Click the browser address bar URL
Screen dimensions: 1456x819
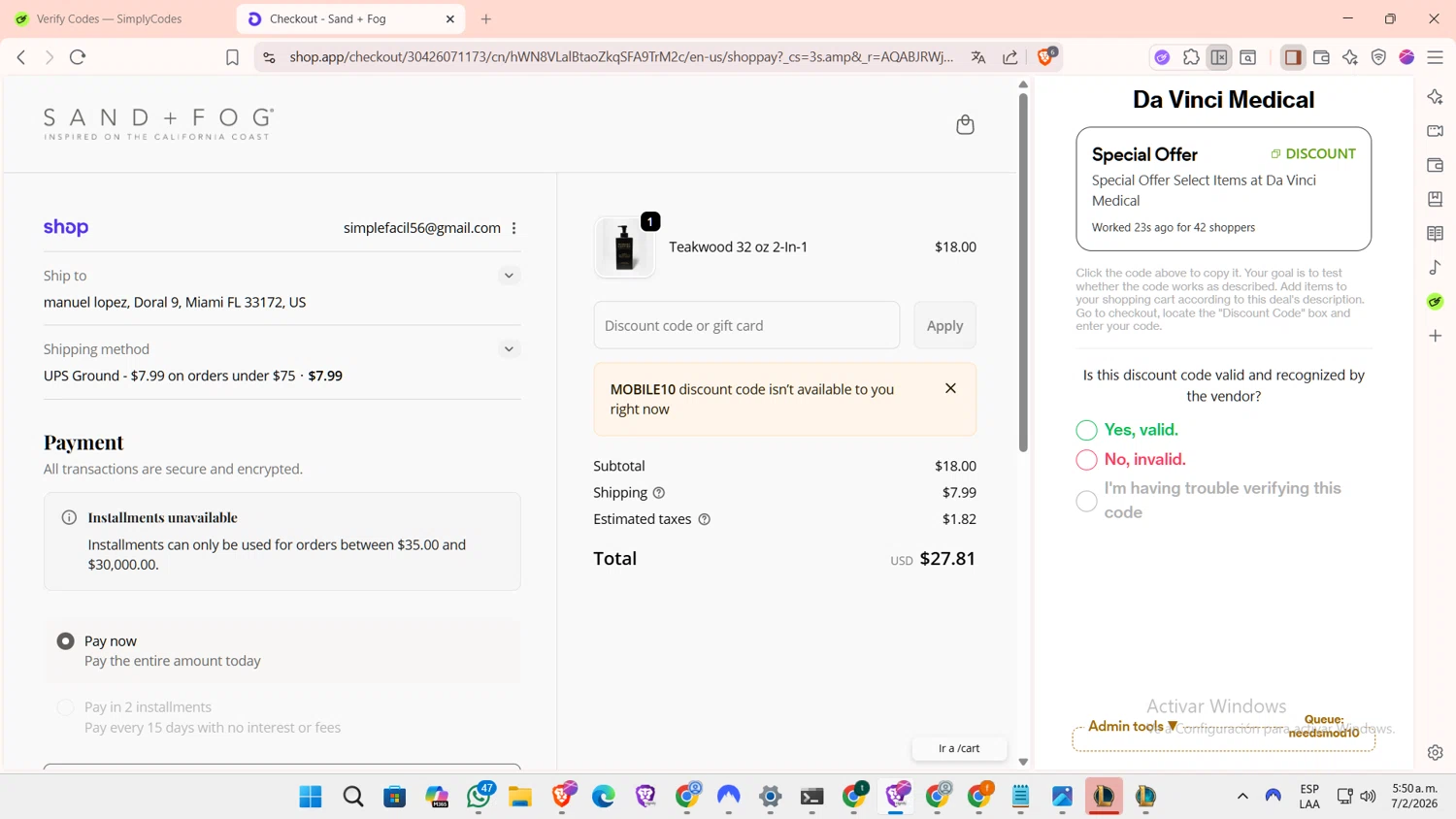pyautogui.click(x=621, y=57)
